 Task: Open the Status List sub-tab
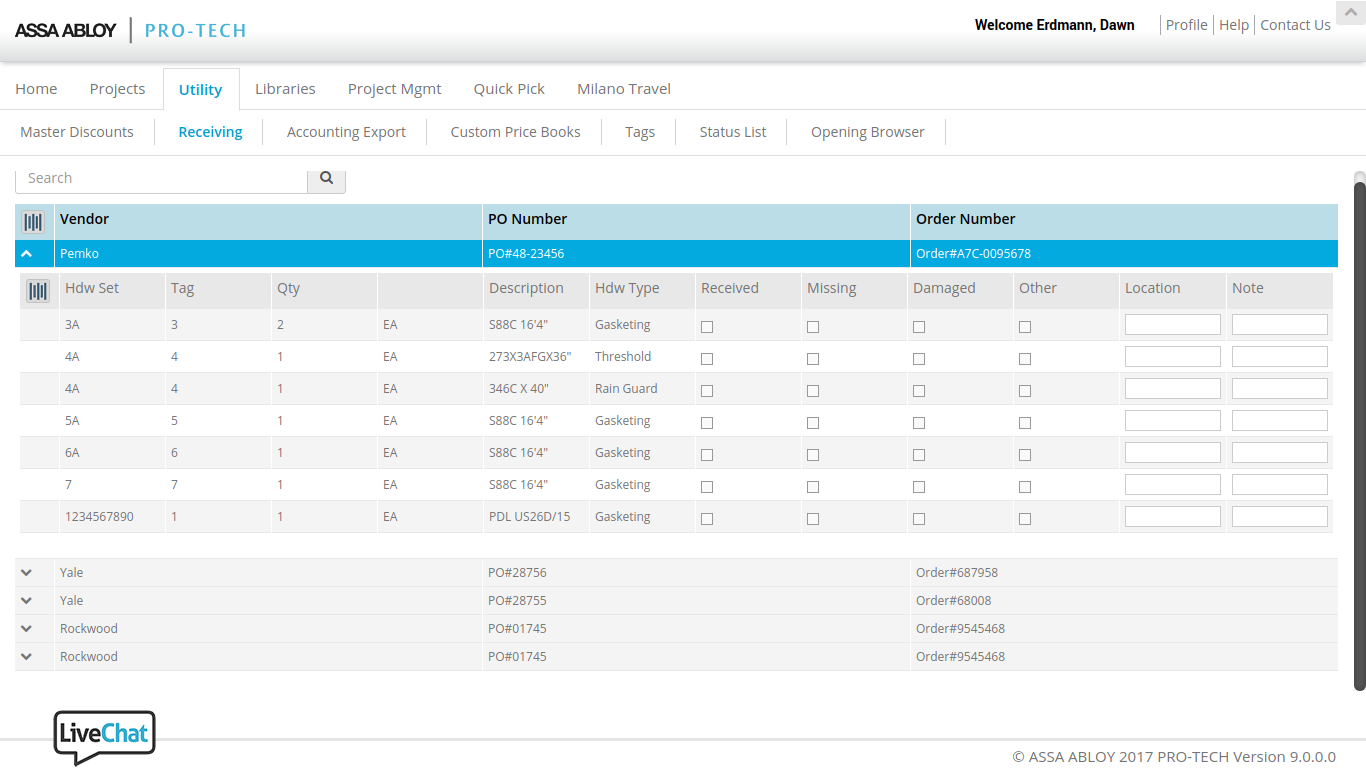[733, 132]
